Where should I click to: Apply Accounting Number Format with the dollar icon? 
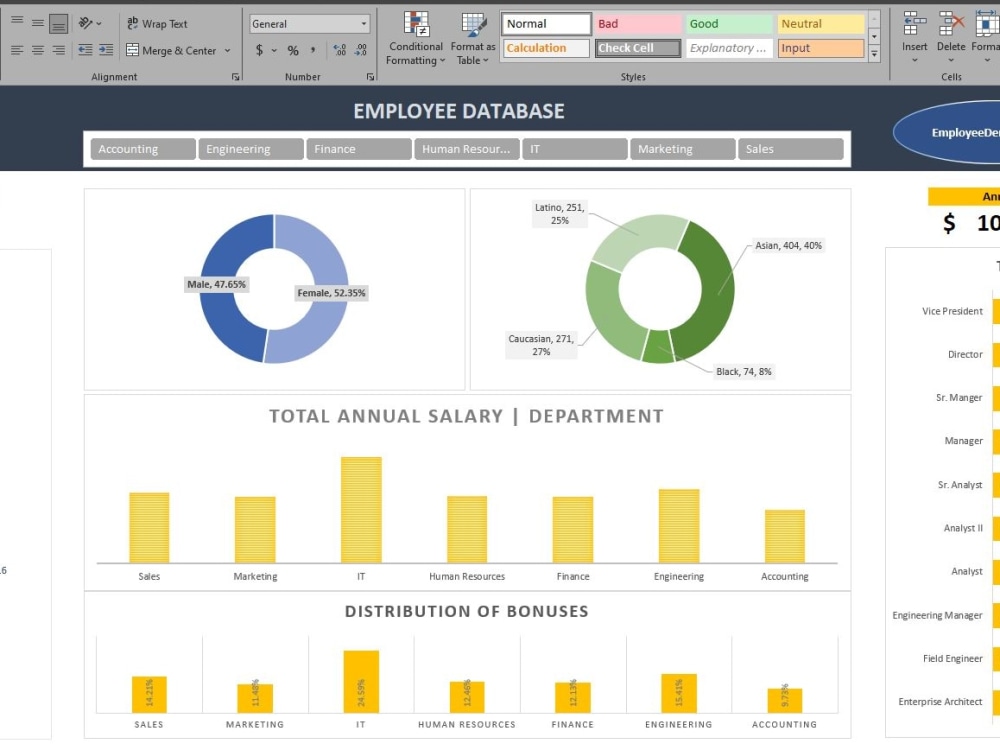pyautogui.click(x=258, y=47)
